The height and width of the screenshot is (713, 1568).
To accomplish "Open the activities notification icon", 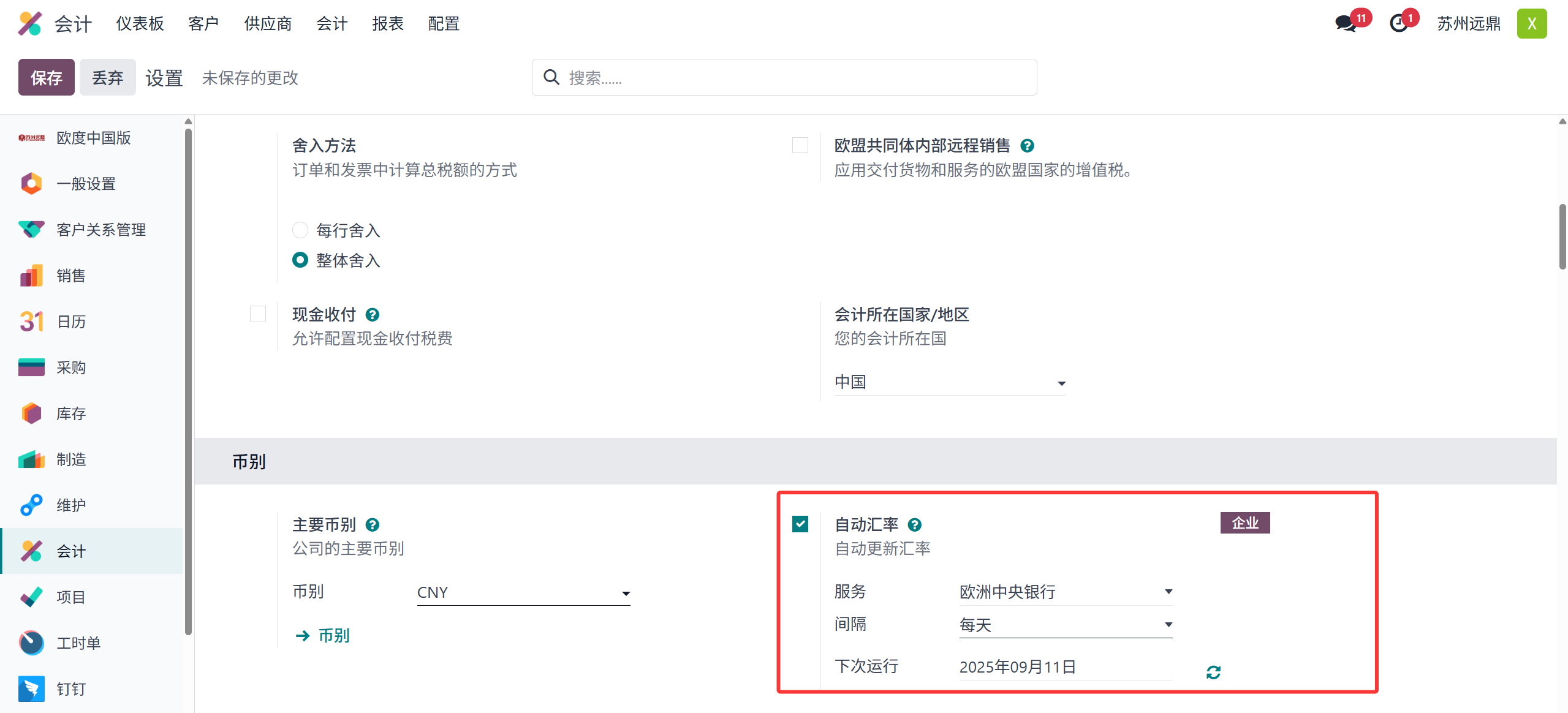I will tap(1399, 23).
